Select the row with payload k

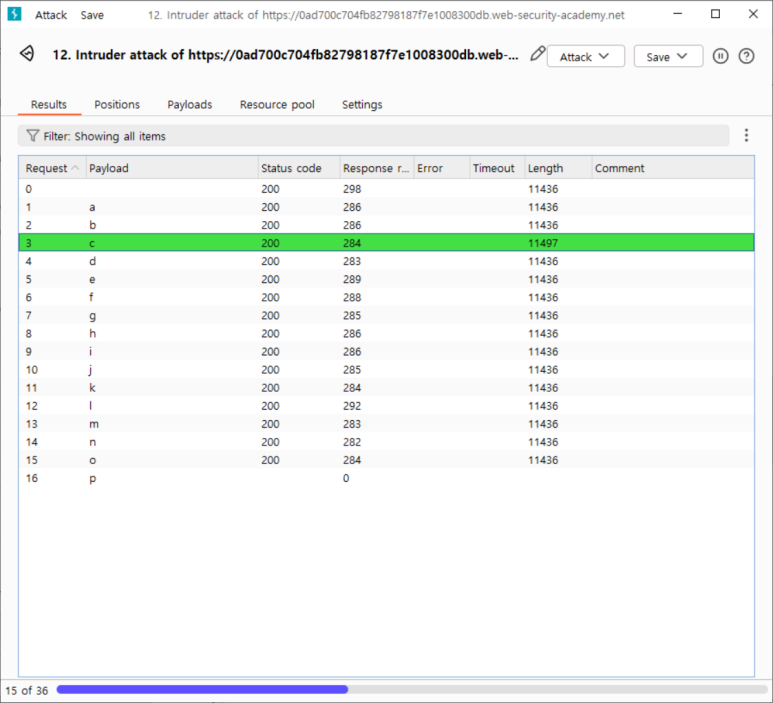(x=386, y=387)
